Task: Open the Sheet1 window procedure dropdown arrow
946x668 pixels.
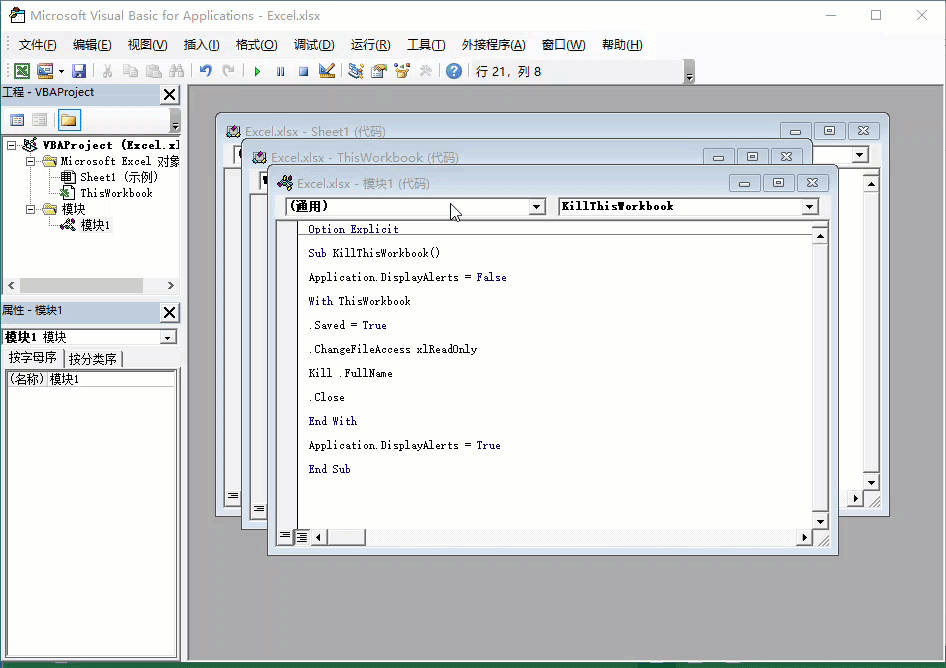Action: point(860,155)
